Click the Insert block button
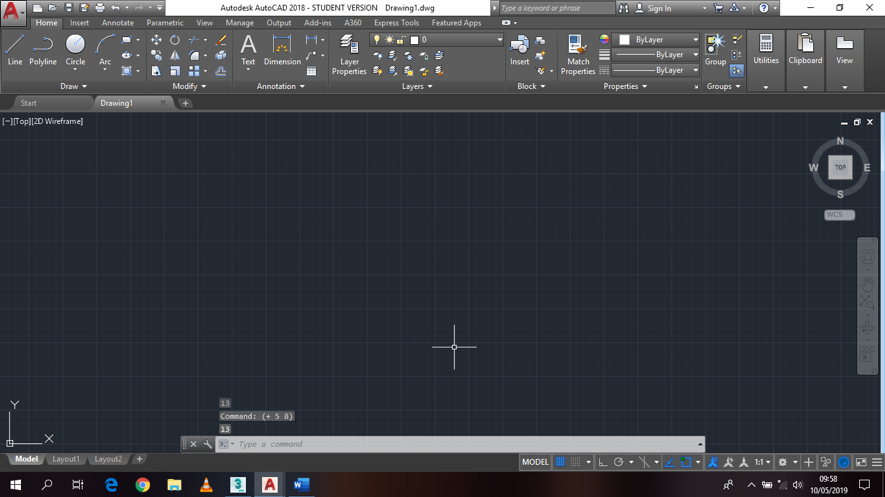Viewport: 885px width, 497px height. point(519,50)
